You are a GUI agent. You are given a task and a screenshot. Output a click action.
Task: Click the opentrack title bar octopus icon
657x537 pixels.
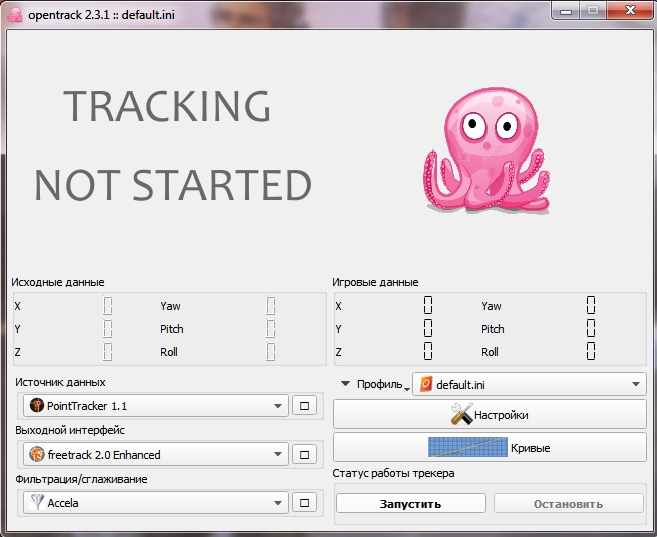15,15
